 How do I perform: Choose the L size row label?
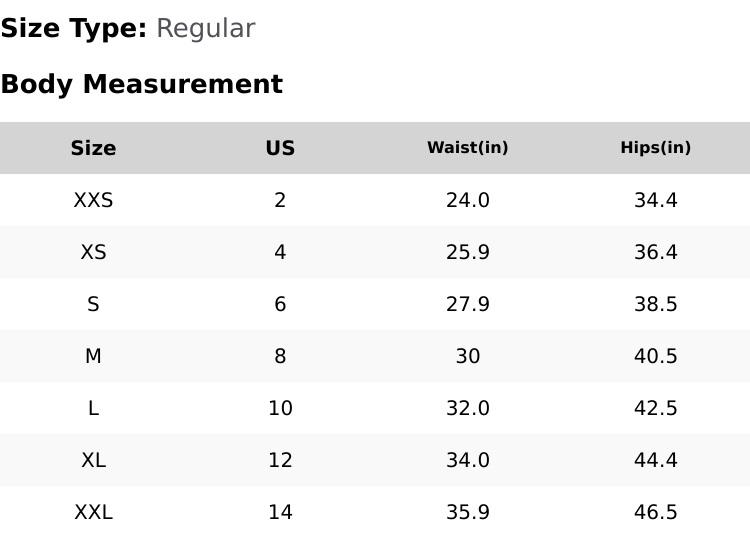click(93, 408)
